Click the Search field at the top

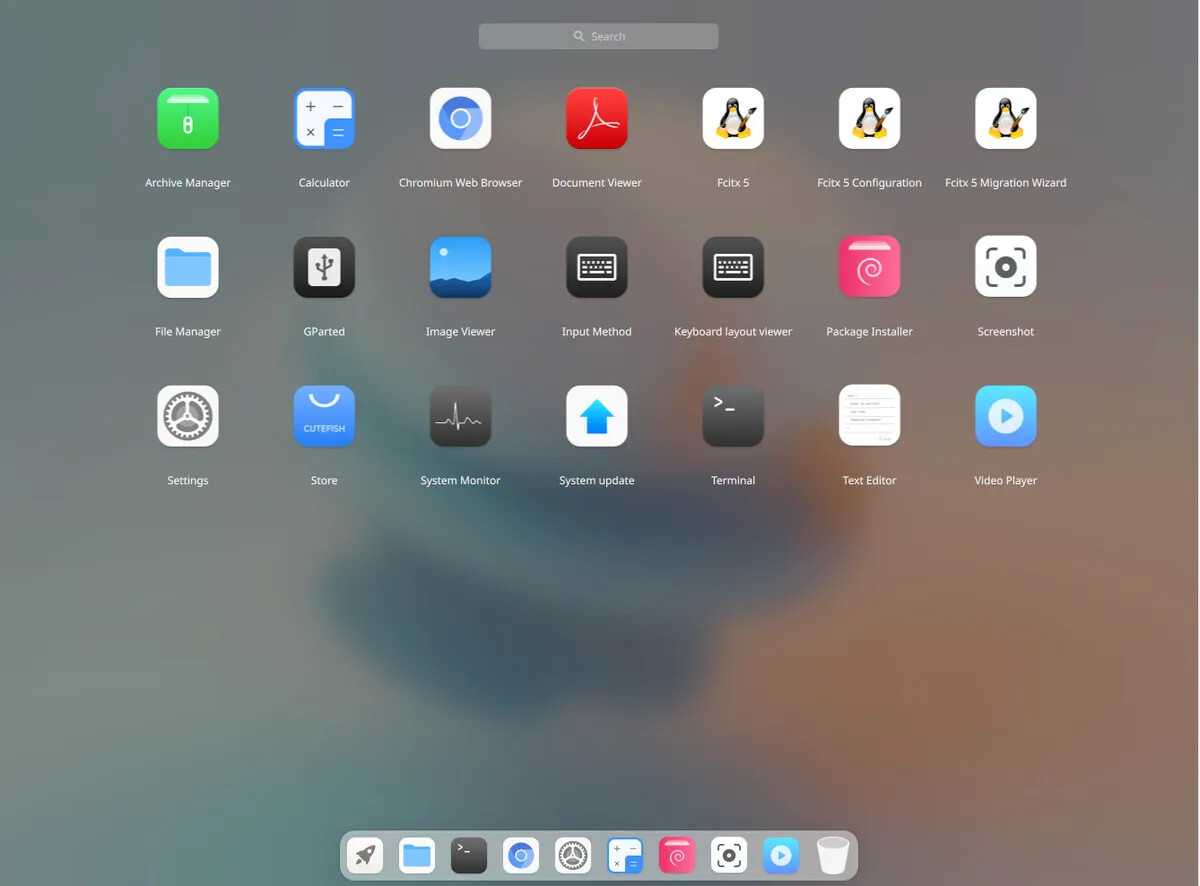pos(598,35)
